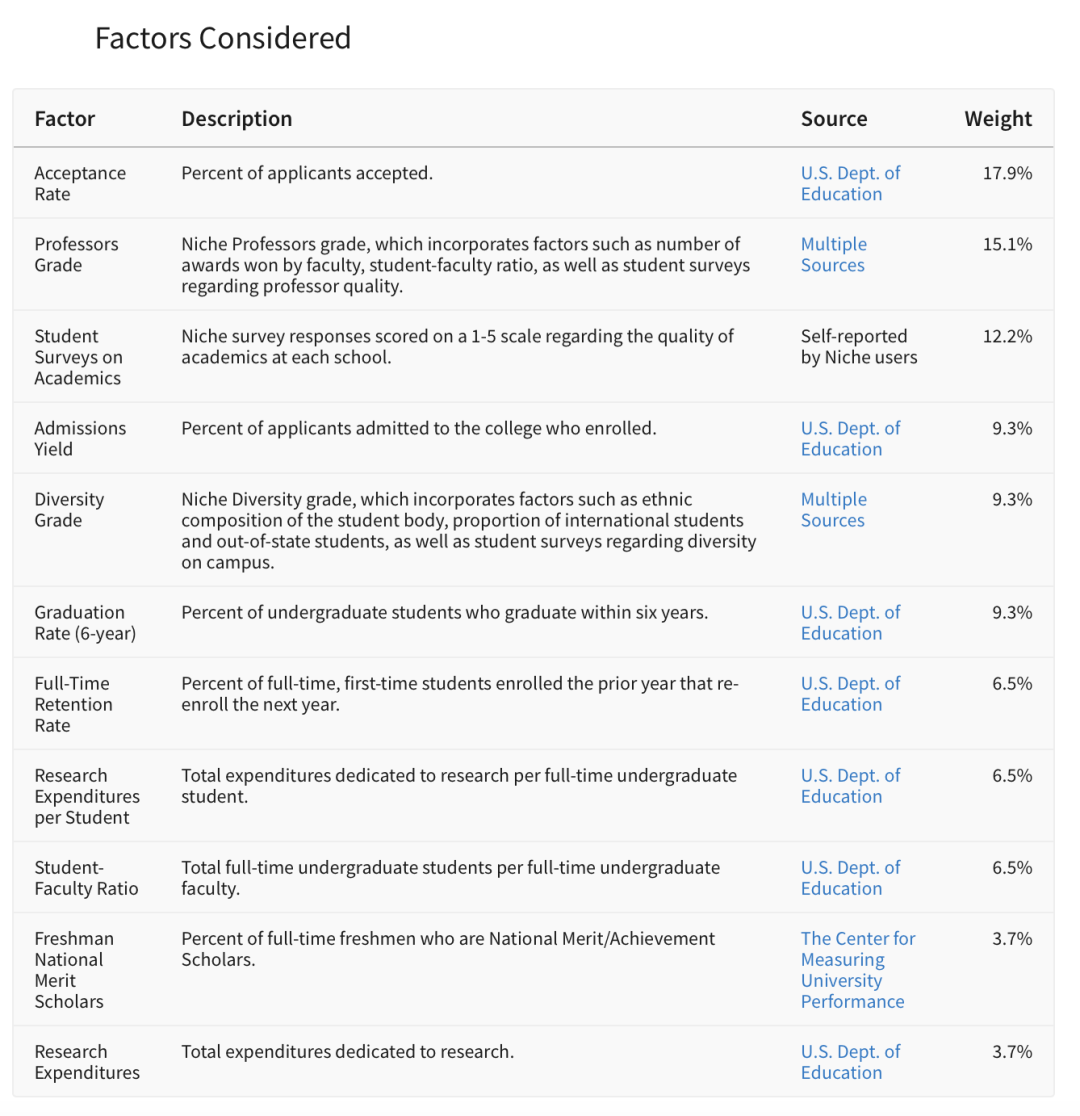The width and height of the screenshot is (1080, 1116).
Task: Open source link in last Research Expenditures row
Action: tap(850, 1062)
